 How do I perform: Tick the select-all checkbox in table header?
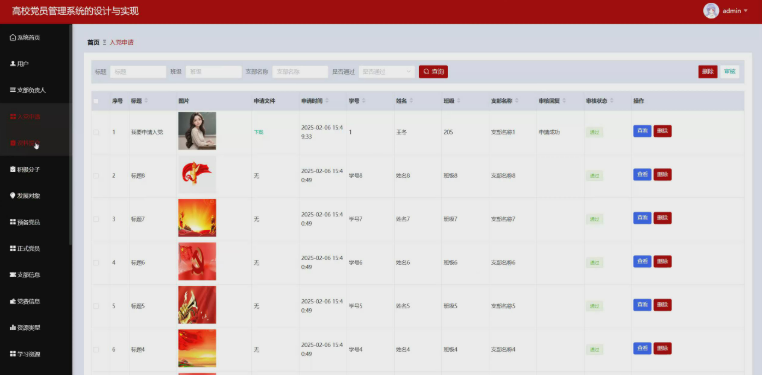(96, 101)
